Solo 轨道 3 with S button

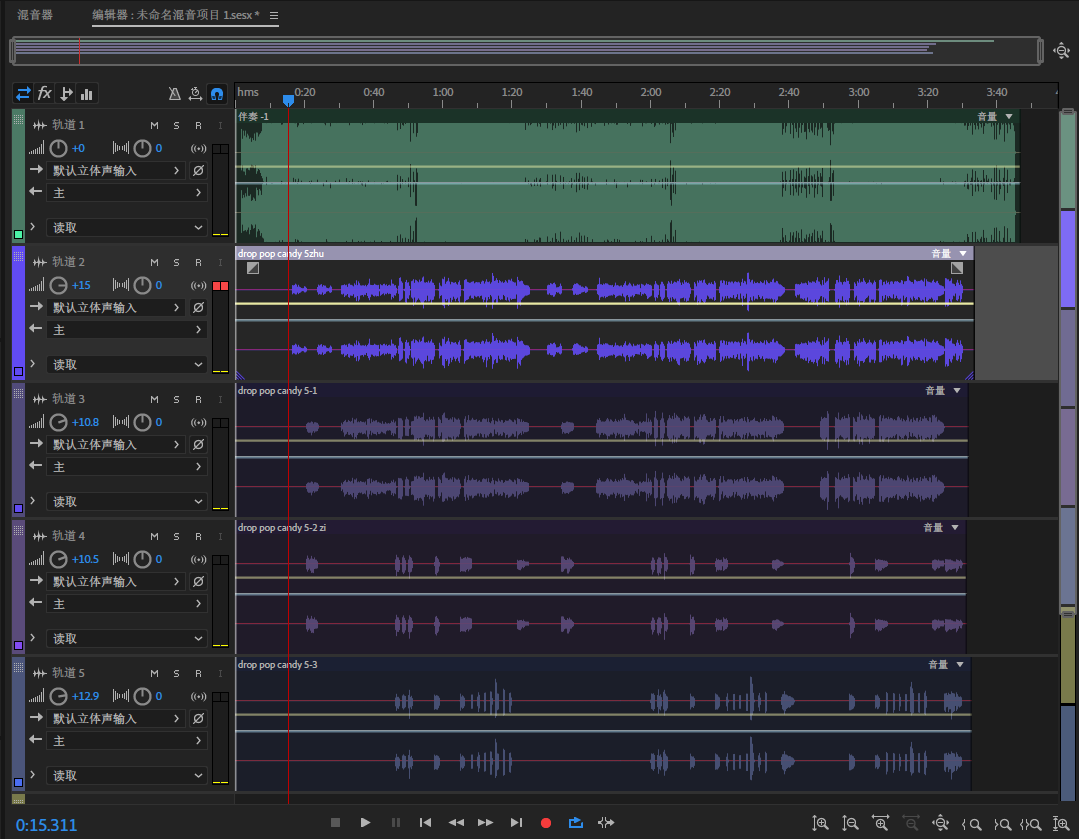click(176, 399)
